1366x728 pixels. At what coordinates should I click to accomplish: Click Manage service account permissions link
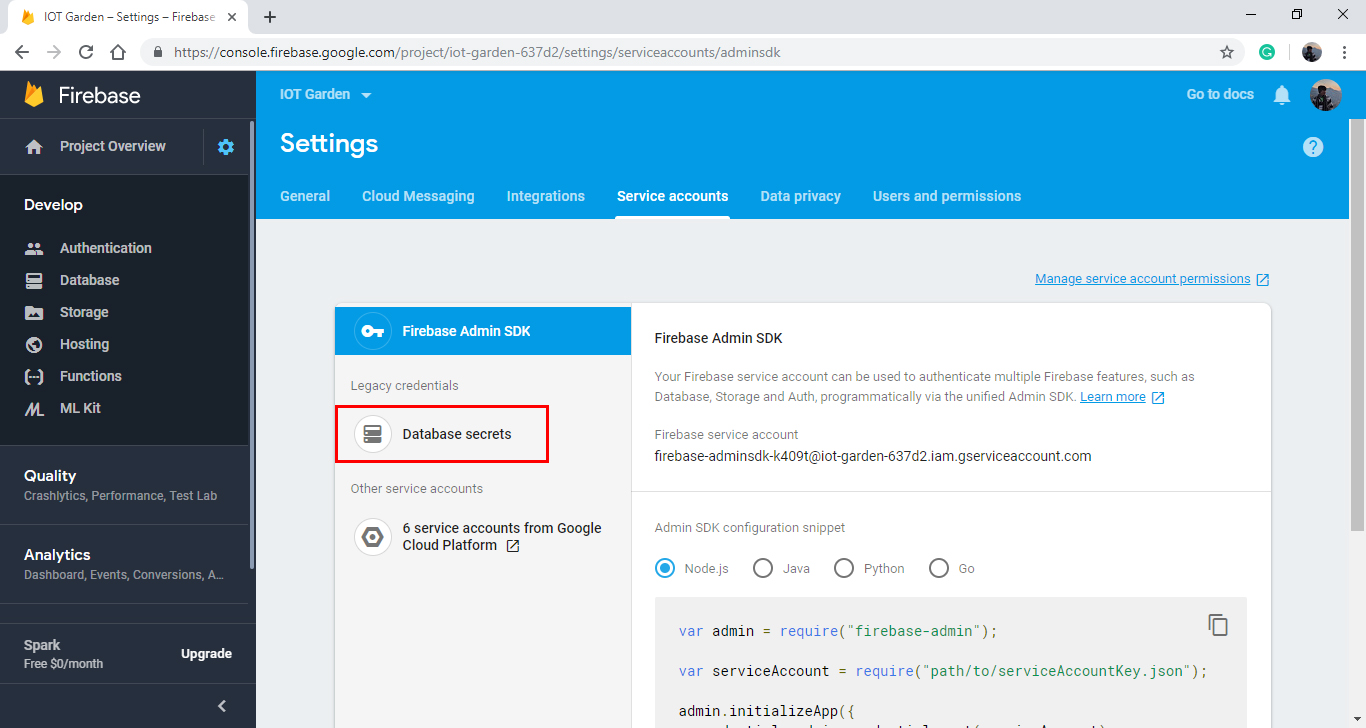coord(1143,278)
